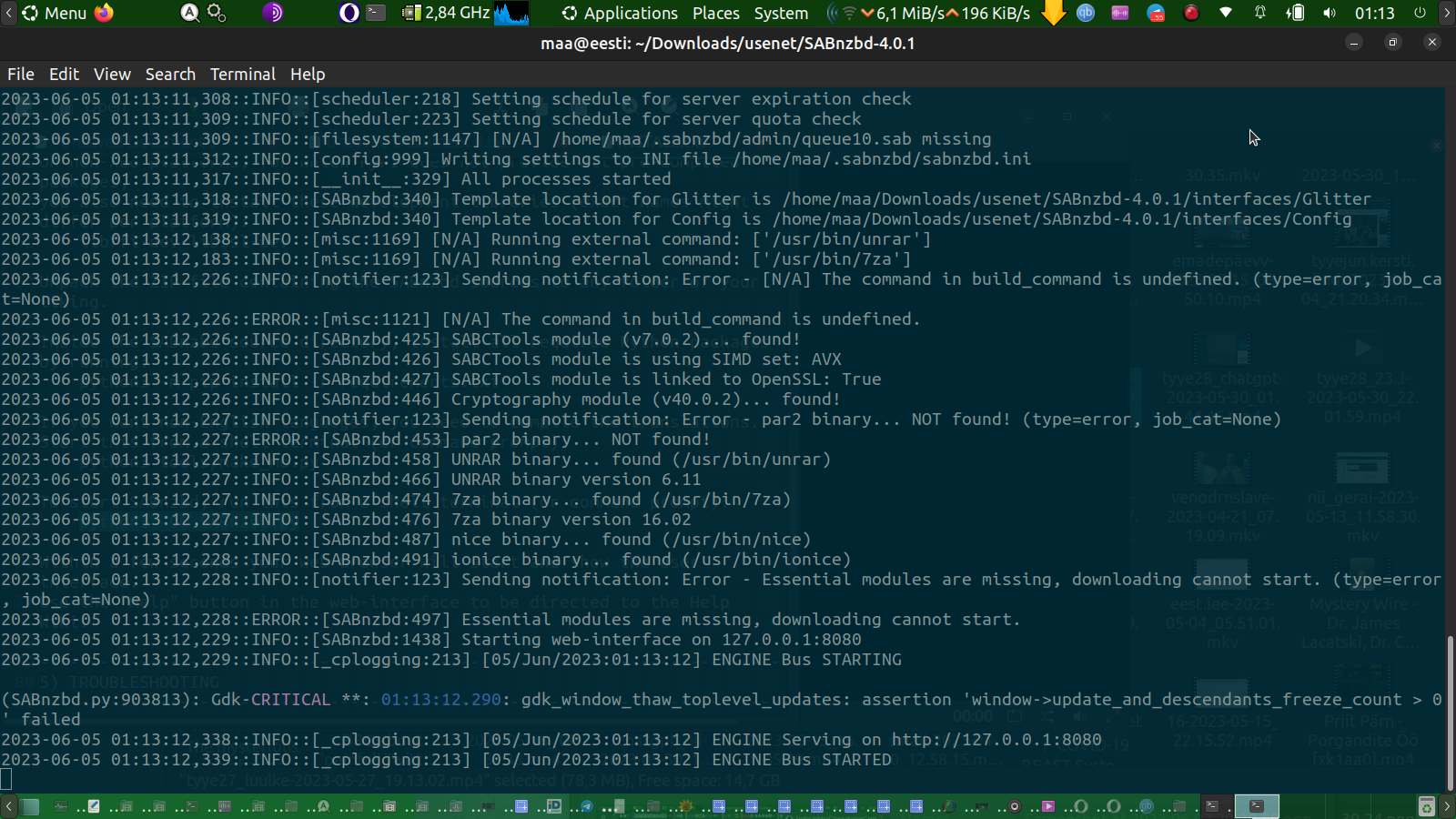This screenshot has width=1456, height=819.
Task: Open the Places menu
Action: [x=716, y=13]
